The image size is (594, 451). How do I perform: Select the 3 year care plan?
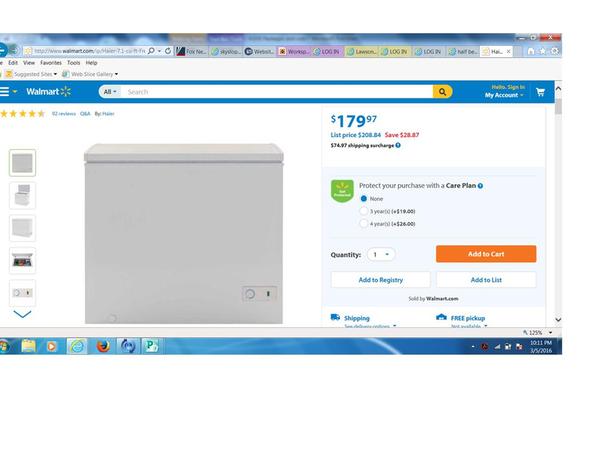(364, 211)
